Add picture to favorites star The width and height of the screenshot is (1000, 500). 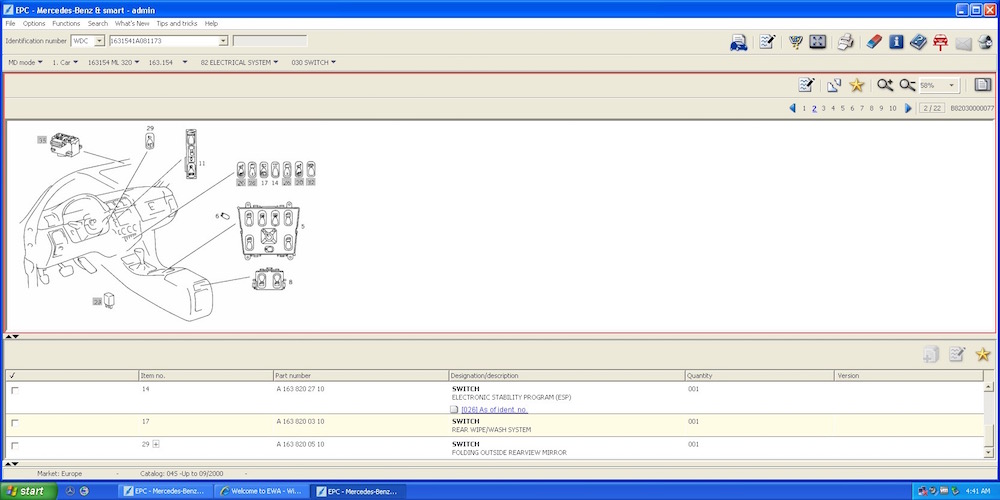[x=857, y=85]
